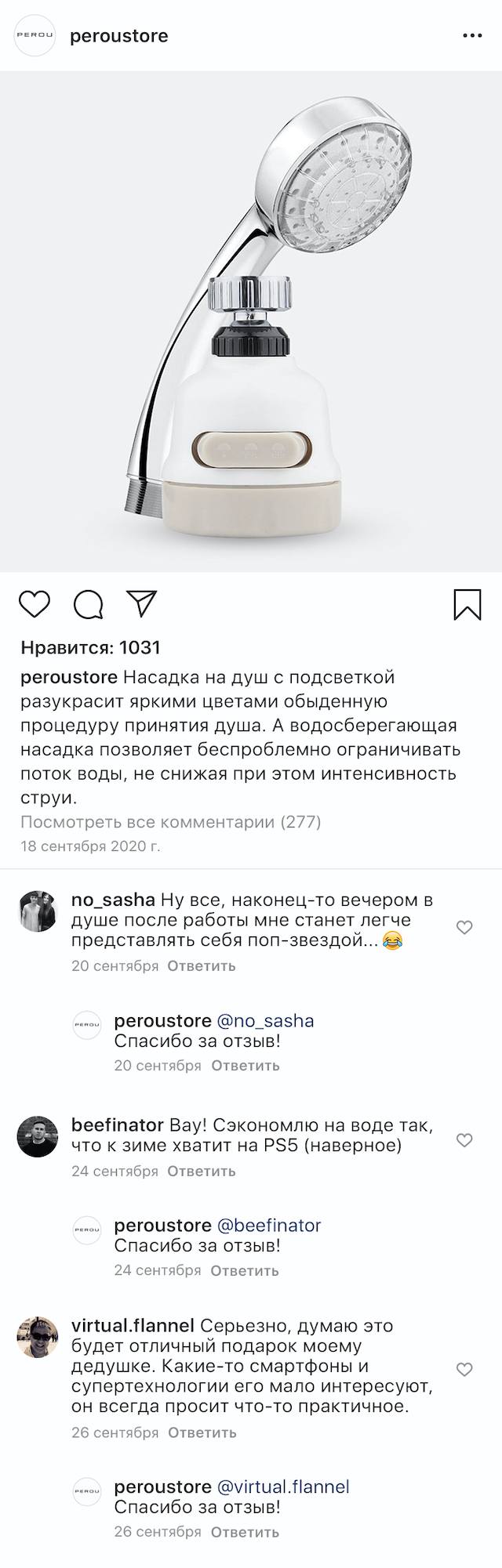
Task: Share post with paper plane icon
Action: (142, 603)
